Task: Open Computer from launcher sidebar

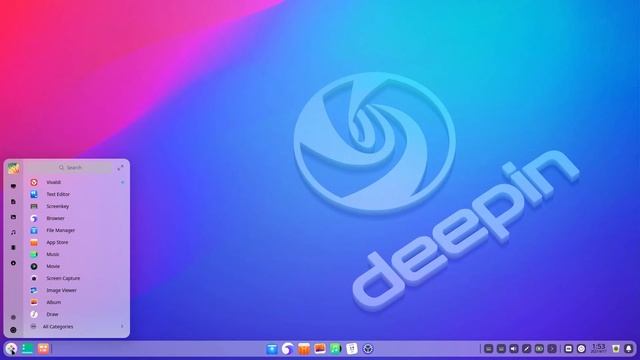Action: [13, 186]
